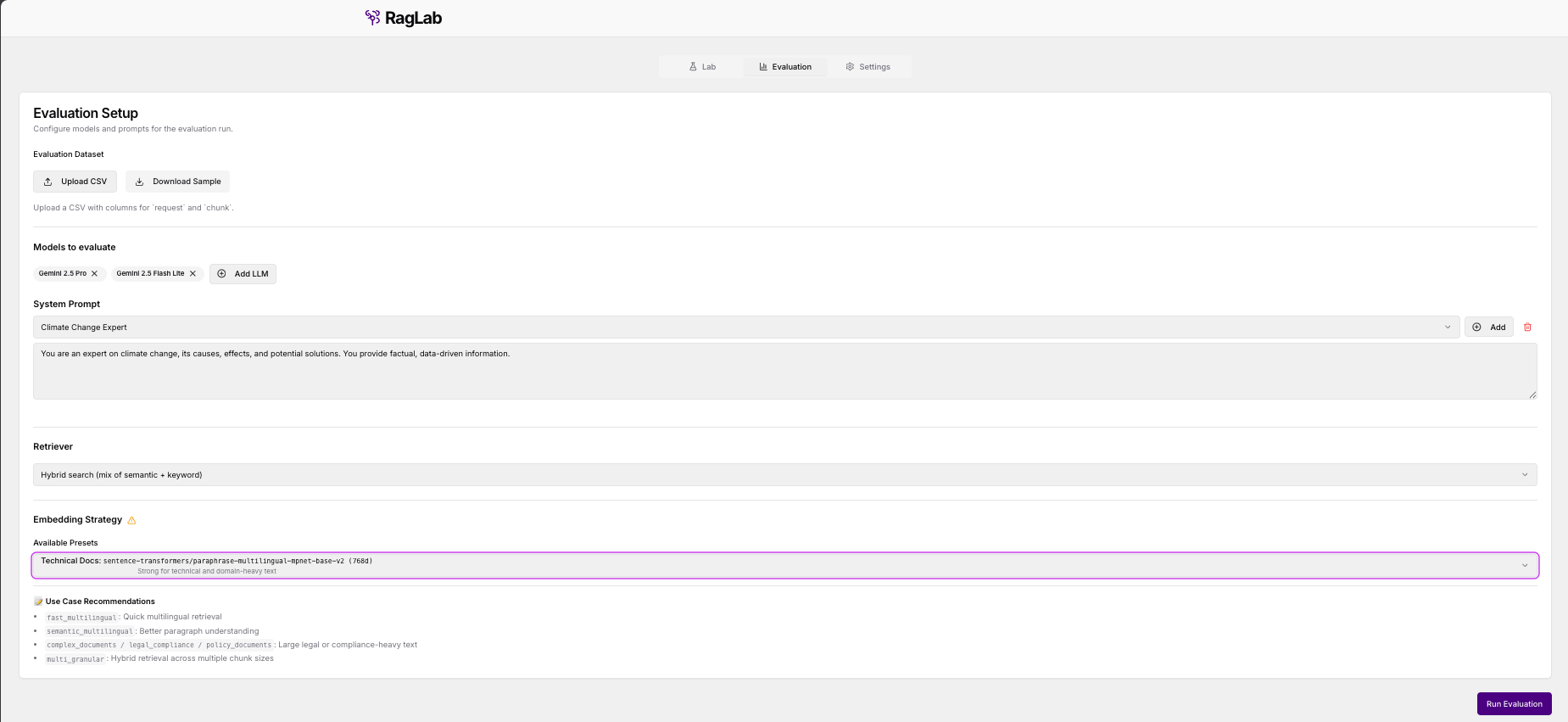Select the Evaluation tab

point(785,67)
